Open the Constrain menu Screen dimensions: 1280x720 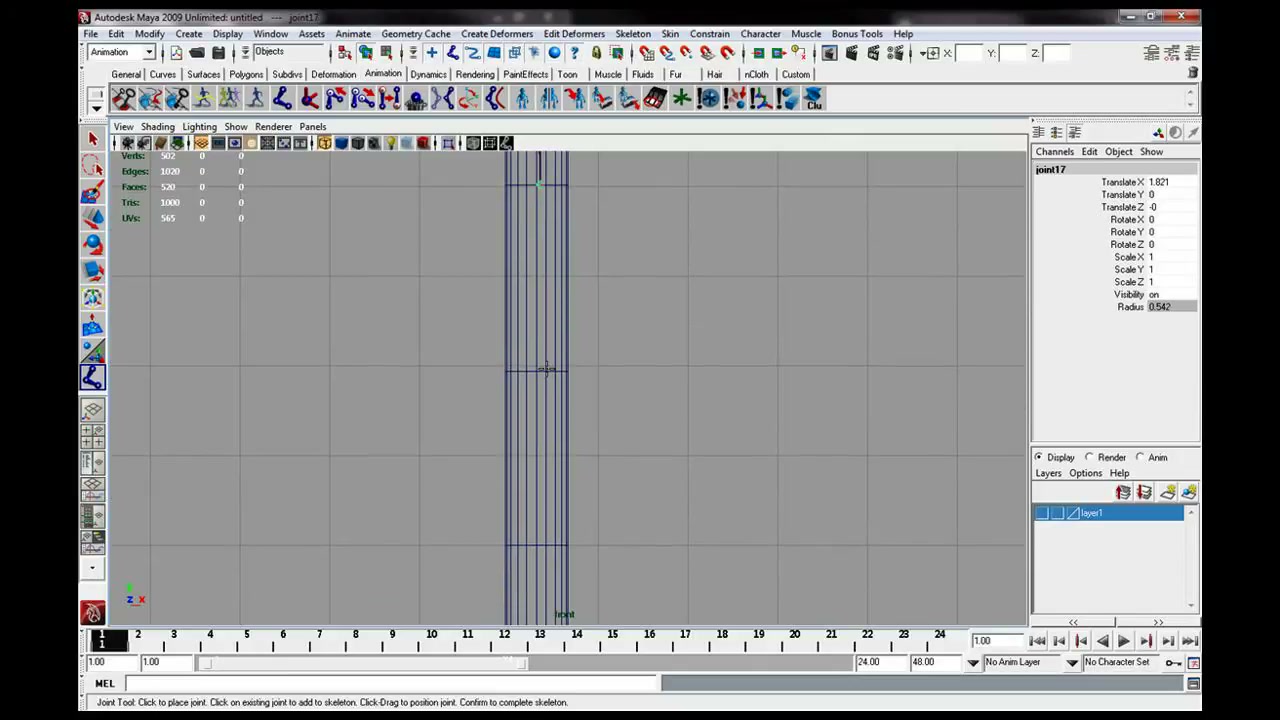point(710,34)
